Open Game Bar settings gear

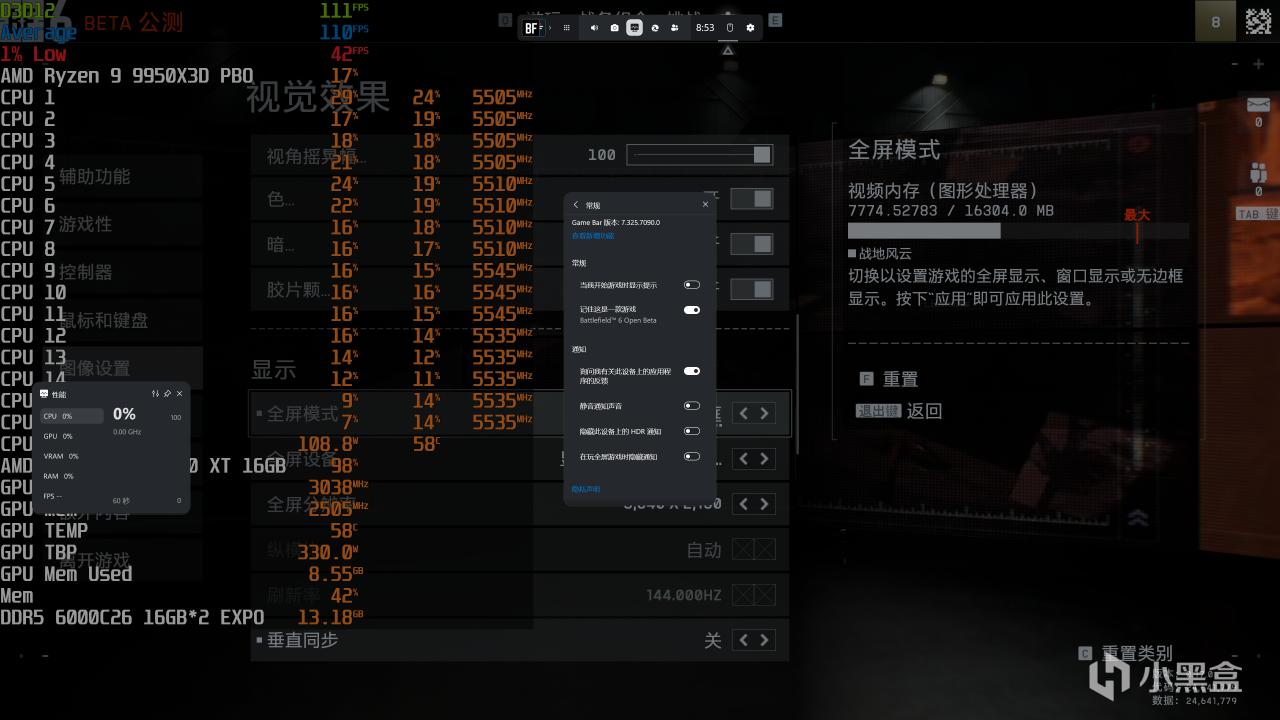click(750, 28)
